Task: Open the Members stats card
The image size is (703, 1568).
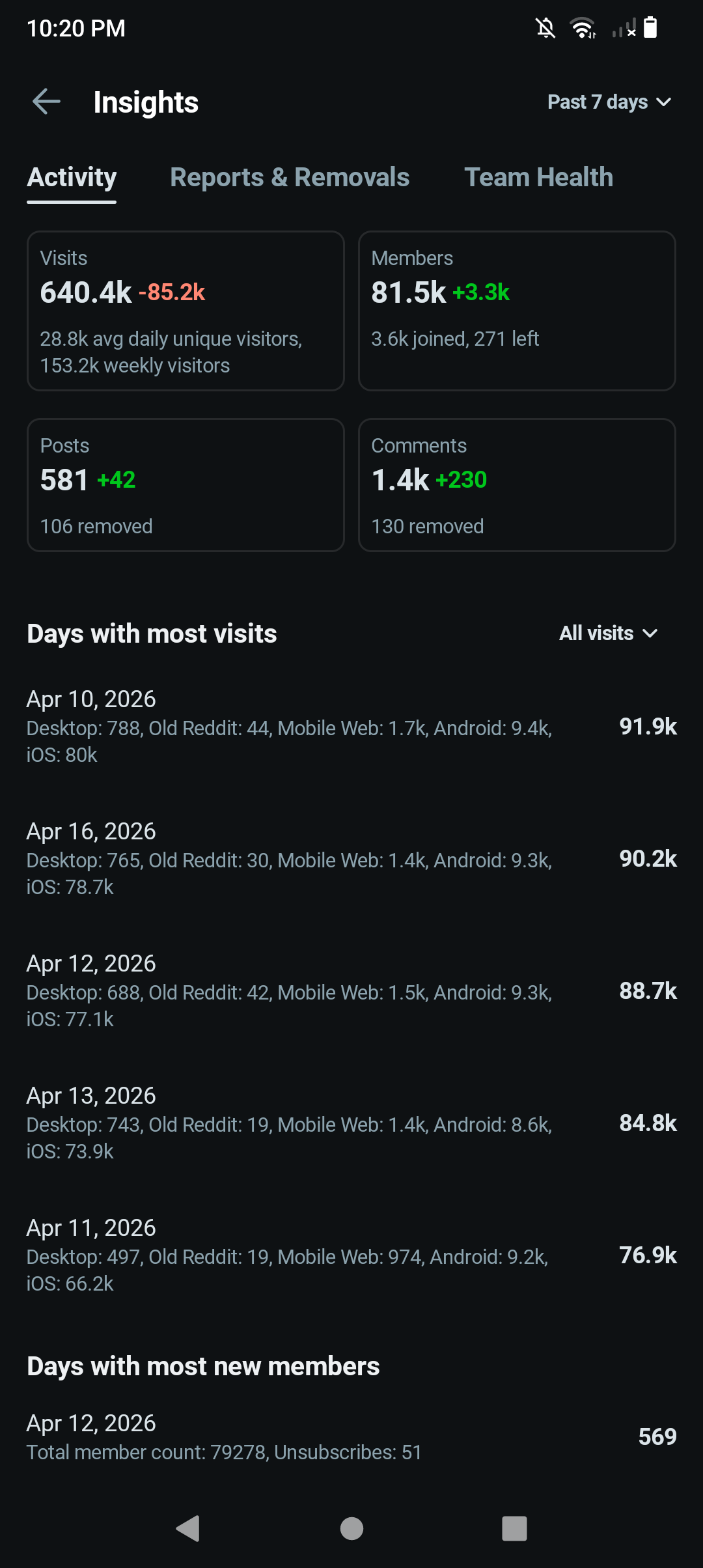Action: coord(517,311)
